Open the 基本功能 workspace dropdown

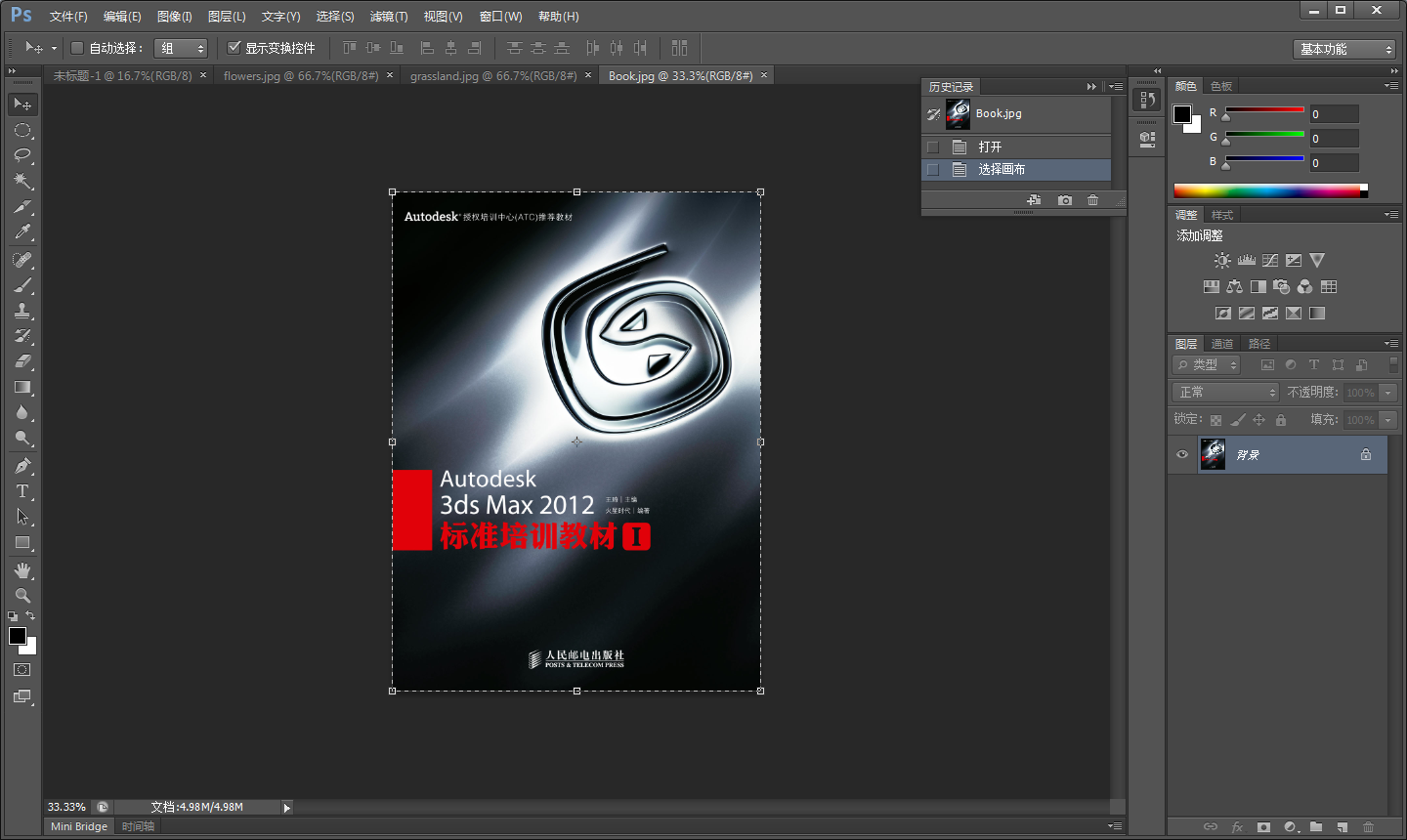(x=1344, y=49)
